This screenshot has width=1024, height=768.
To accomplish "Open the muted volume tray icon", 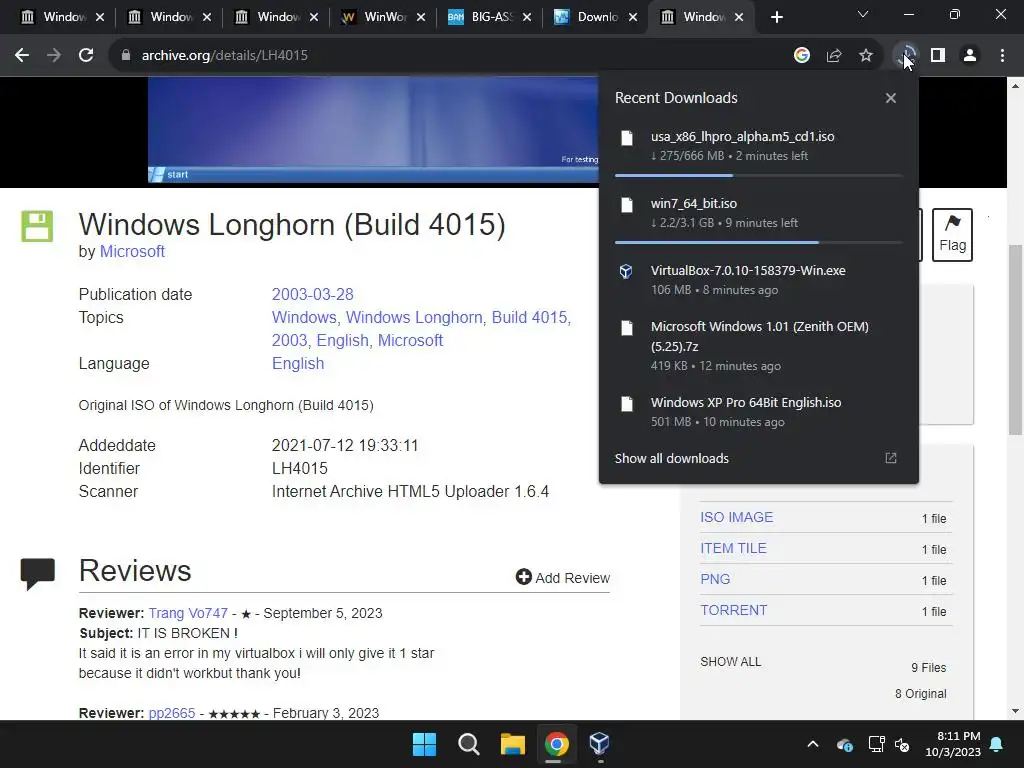I will tap(902, 744).
